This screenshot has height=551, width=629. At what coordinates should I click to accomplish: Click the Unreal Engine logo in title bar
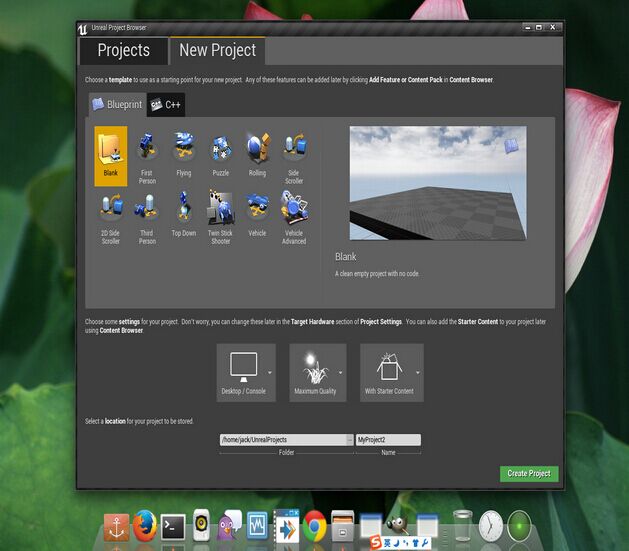pyautogui.click(x=83, y=29)
